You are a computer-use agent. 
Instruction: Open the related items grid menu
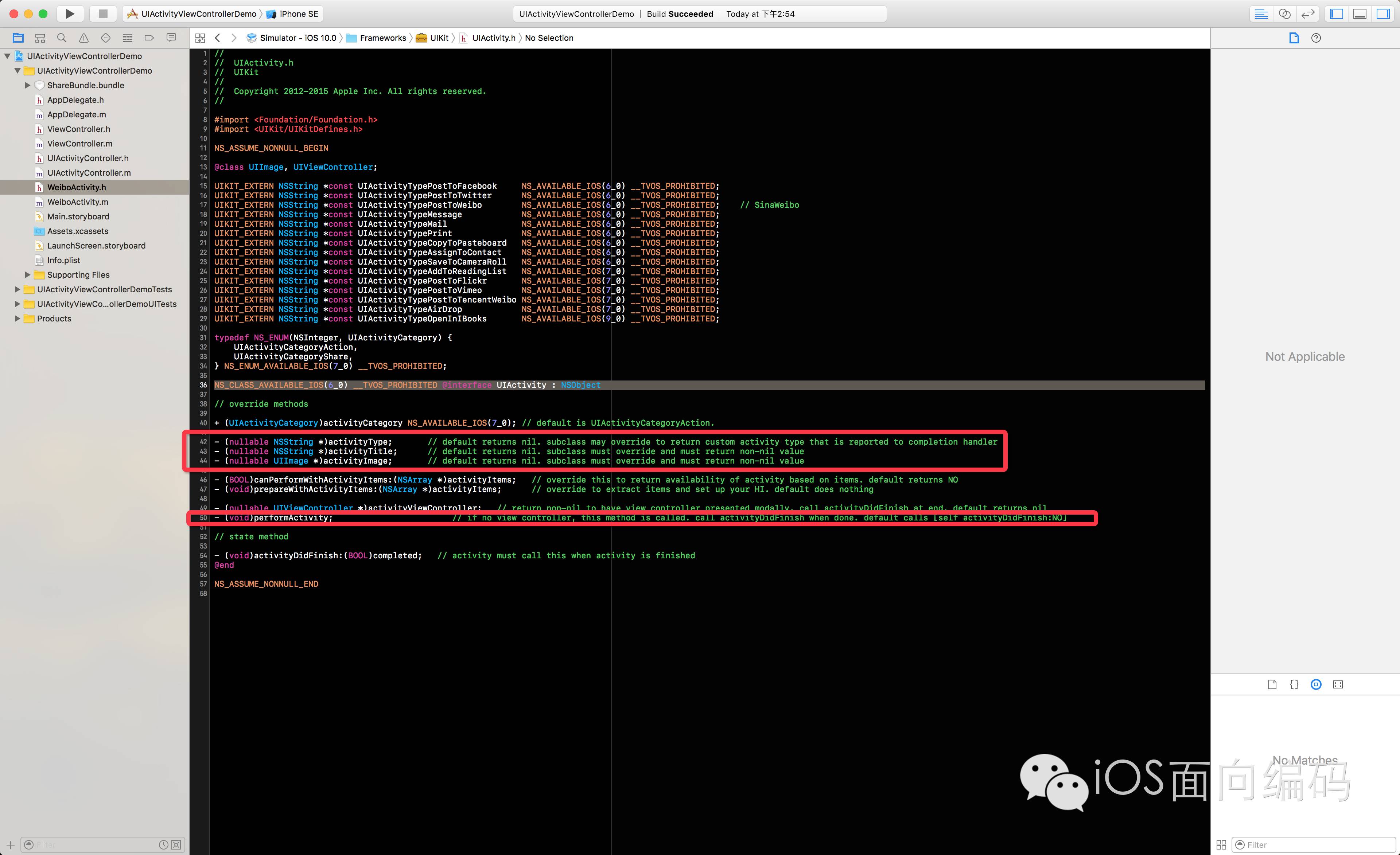pyautogui.click(x=200, y=38)
